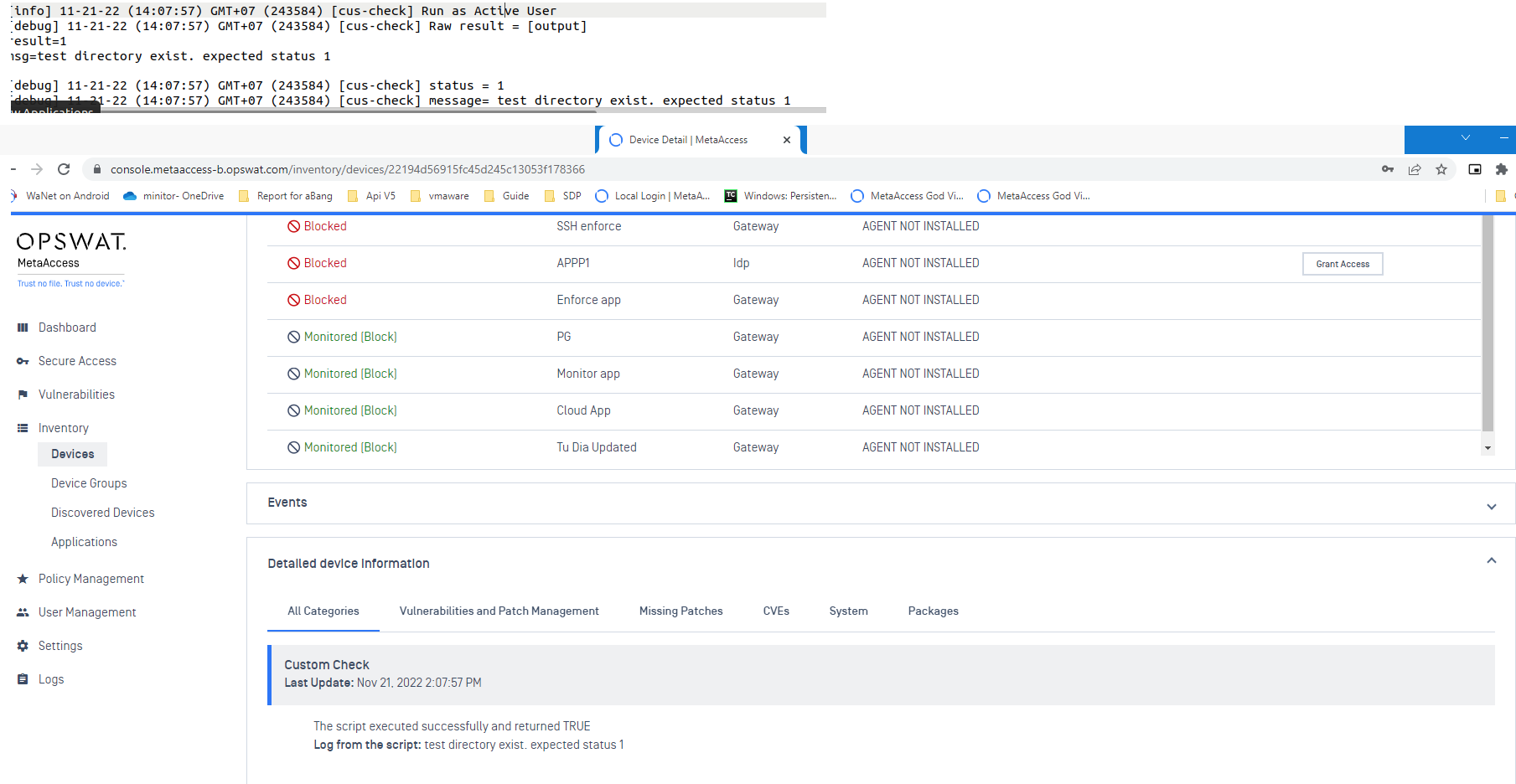Open the Packages tab

click(x=934, y=611)
